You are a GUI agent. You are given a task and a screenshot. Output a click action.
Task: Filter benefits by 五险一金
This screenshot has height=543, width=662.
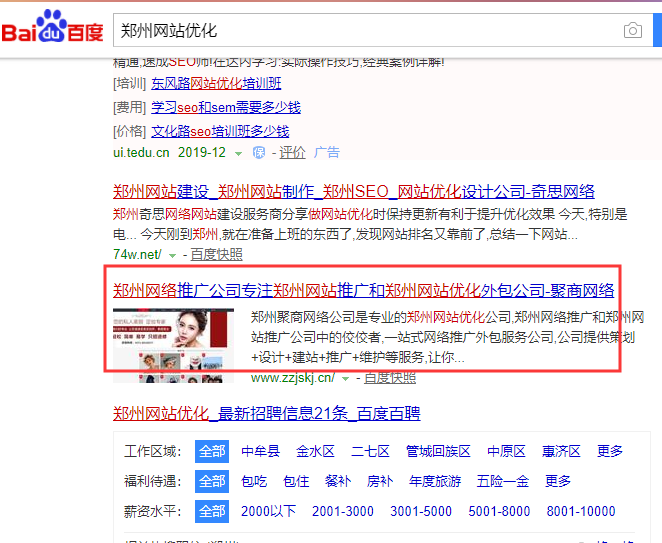[x=503, y=481]
